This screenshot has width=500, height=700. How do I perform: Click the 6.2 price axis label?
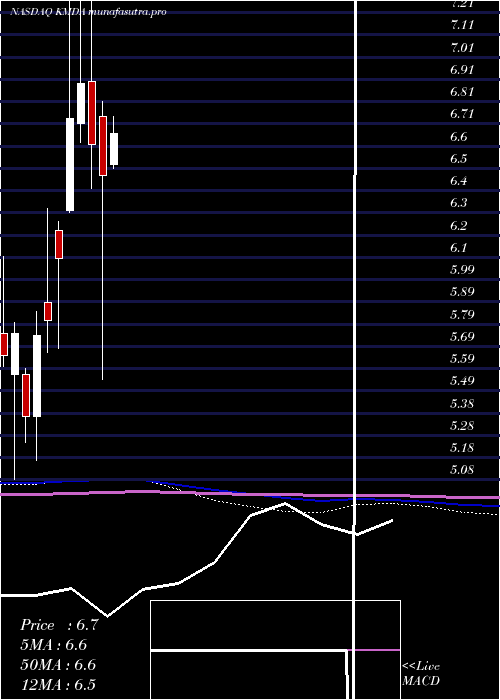click(459, 225)
